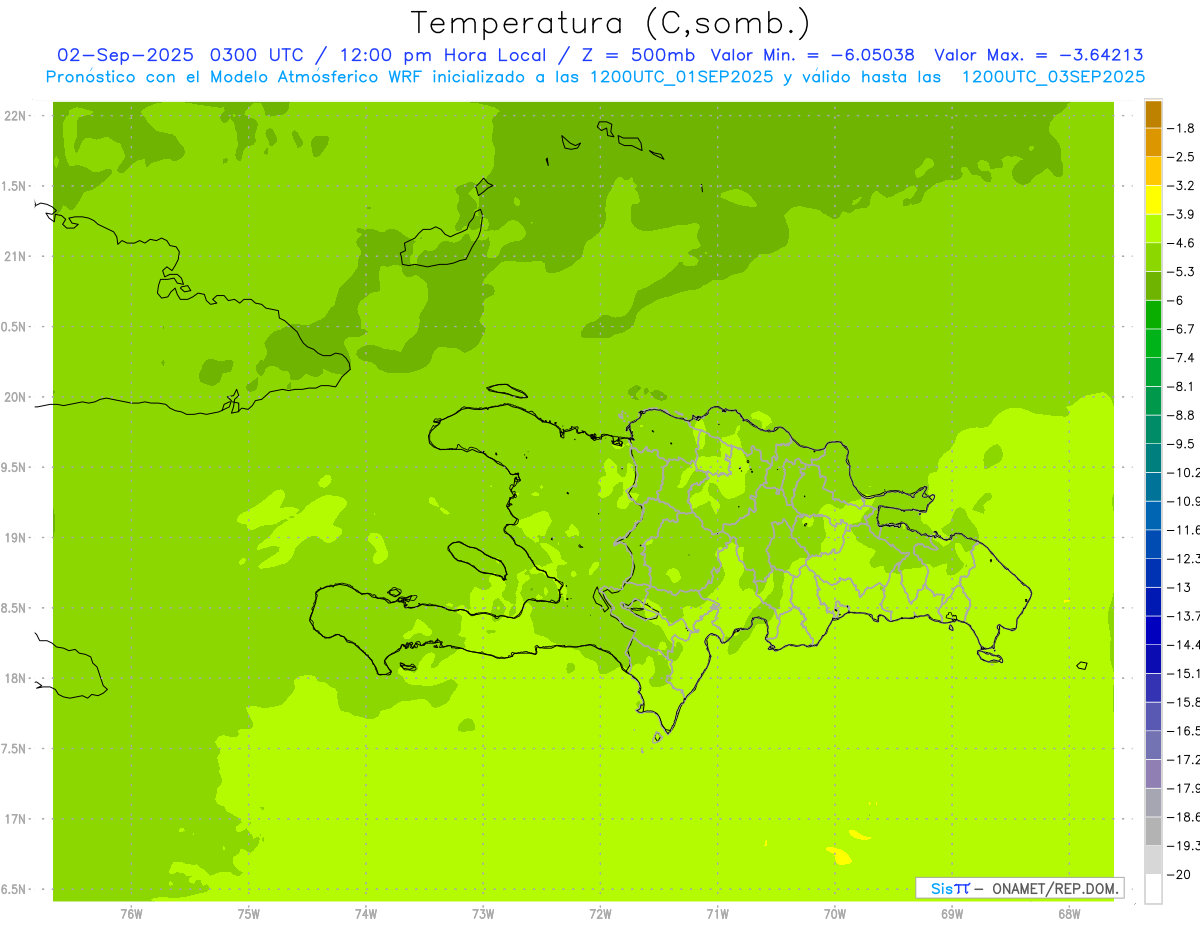The height and width of the screenshot is (927, 1200).
Task: Click the green swatch between -6 and -6.7
Action: (x=1153, y=315)
